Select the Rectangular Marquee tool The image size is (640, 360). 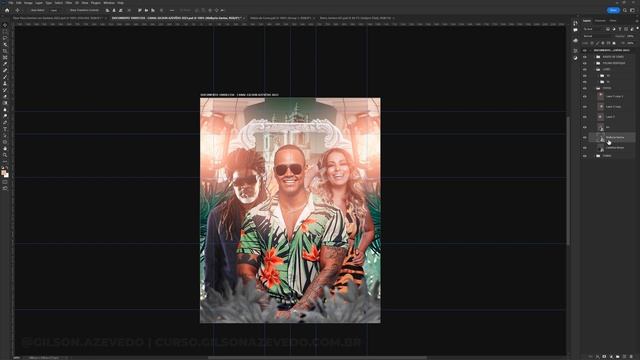(5, 31)
